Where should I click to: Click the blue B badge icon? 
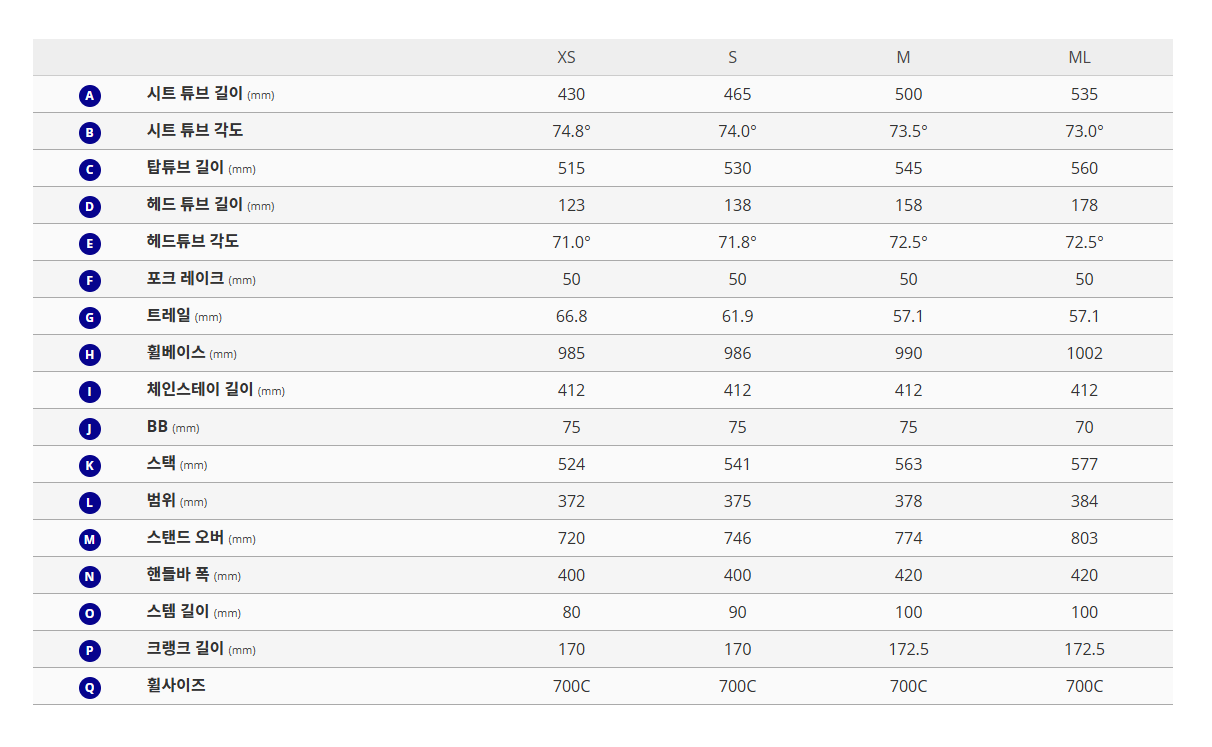click(x=90, y=133)
